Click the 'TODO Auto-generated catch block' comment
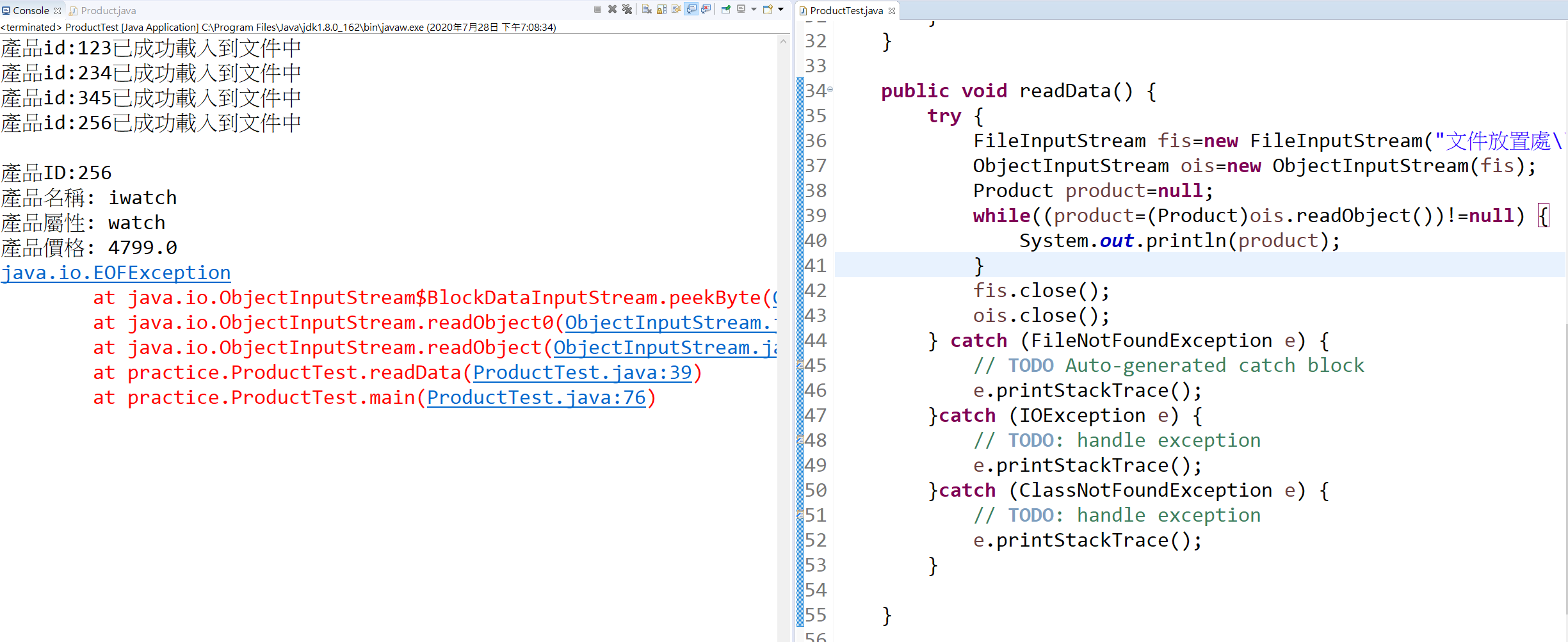Screen dimensions: 1568x642 point(1169,365)
